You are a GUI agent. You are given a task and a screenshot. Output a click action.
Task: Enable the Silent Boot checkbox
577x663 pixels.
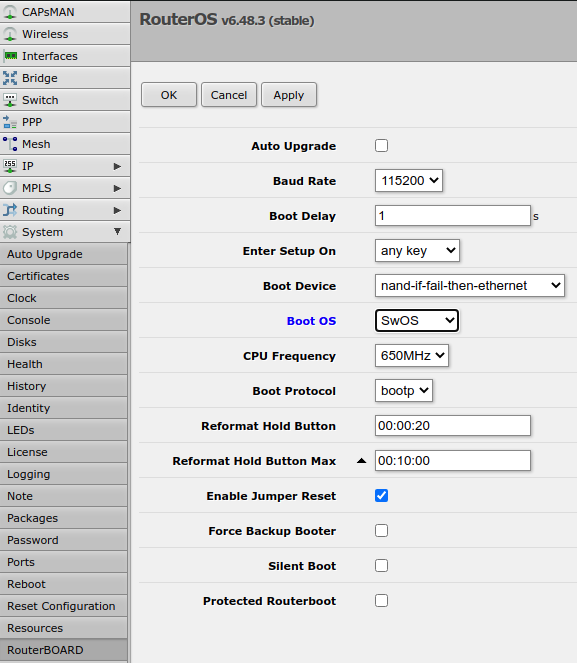click(381, 566)
